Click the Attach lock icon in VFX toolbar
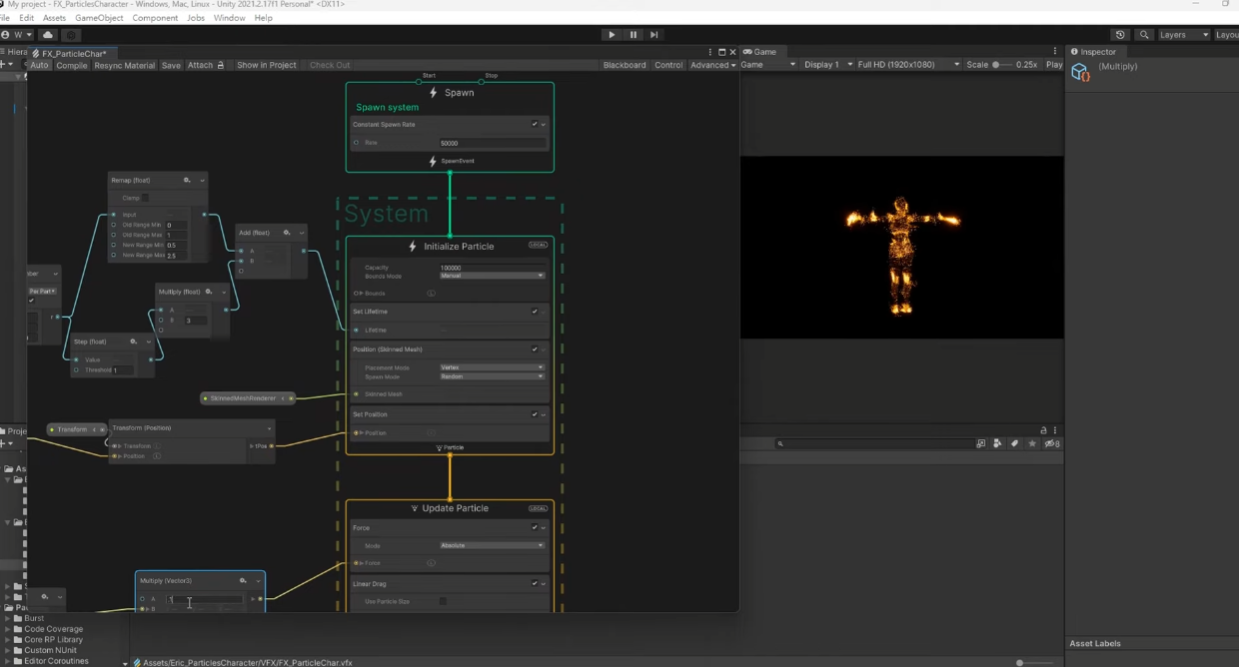Viewport: 1239px width, 667px height. 219,65
